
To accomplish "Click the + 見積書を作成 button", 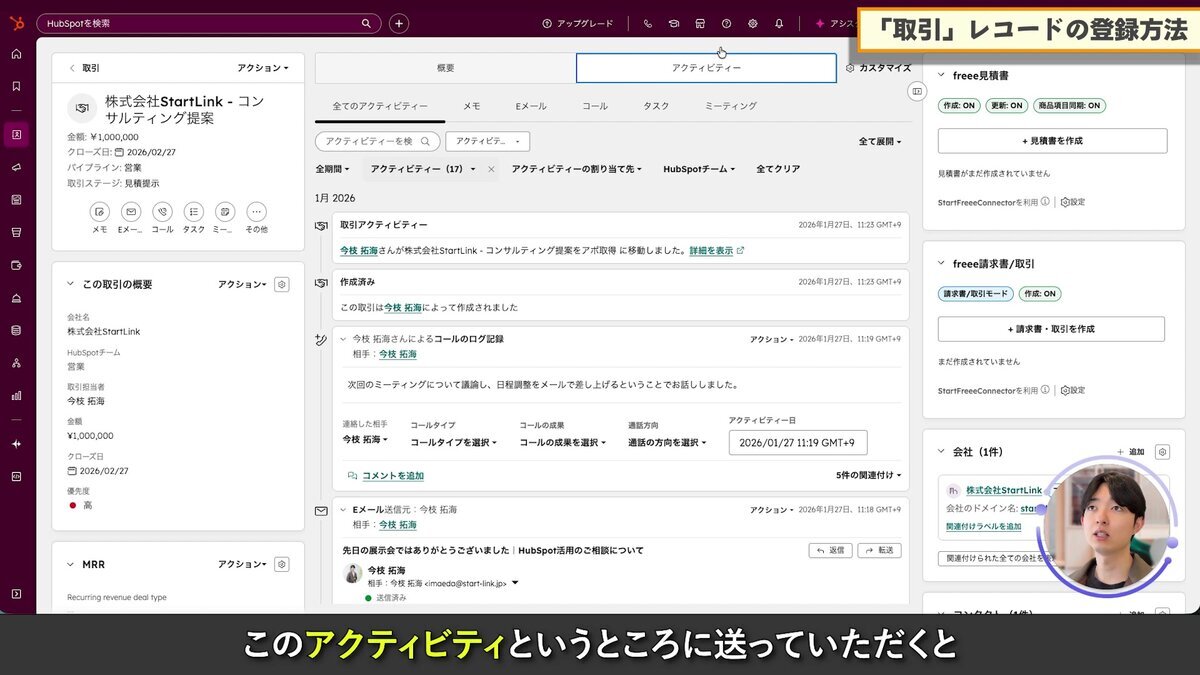I will point(1052,141).
